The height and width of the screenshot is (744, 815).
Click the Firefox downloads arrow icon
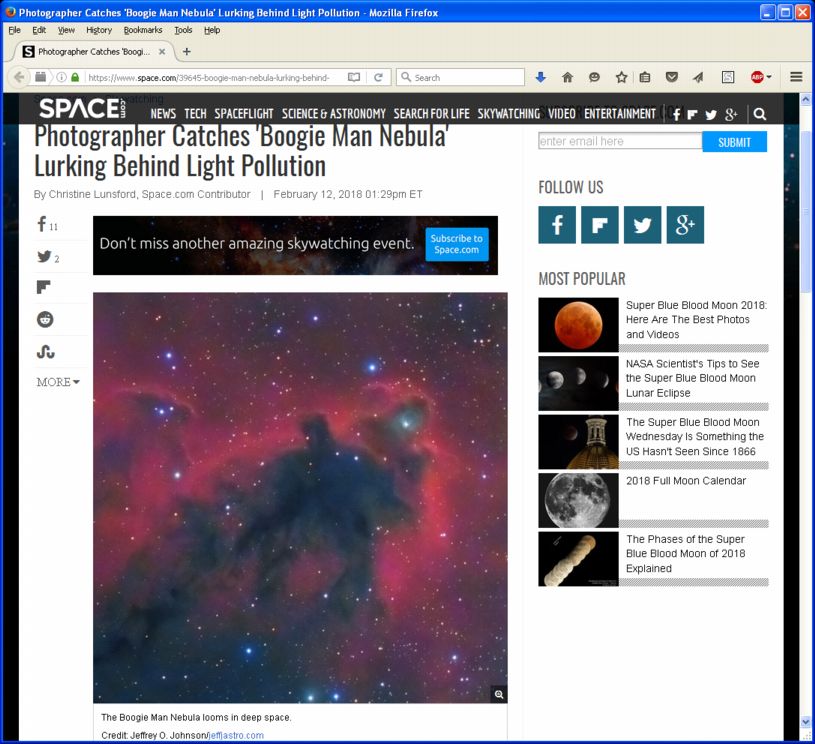coord(541,77)
